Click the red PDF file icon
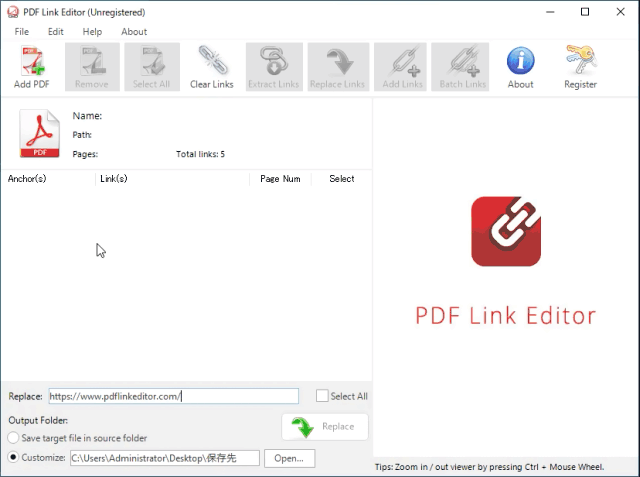The width and height of the screenshot is (640, 477). tap(40, 133)
